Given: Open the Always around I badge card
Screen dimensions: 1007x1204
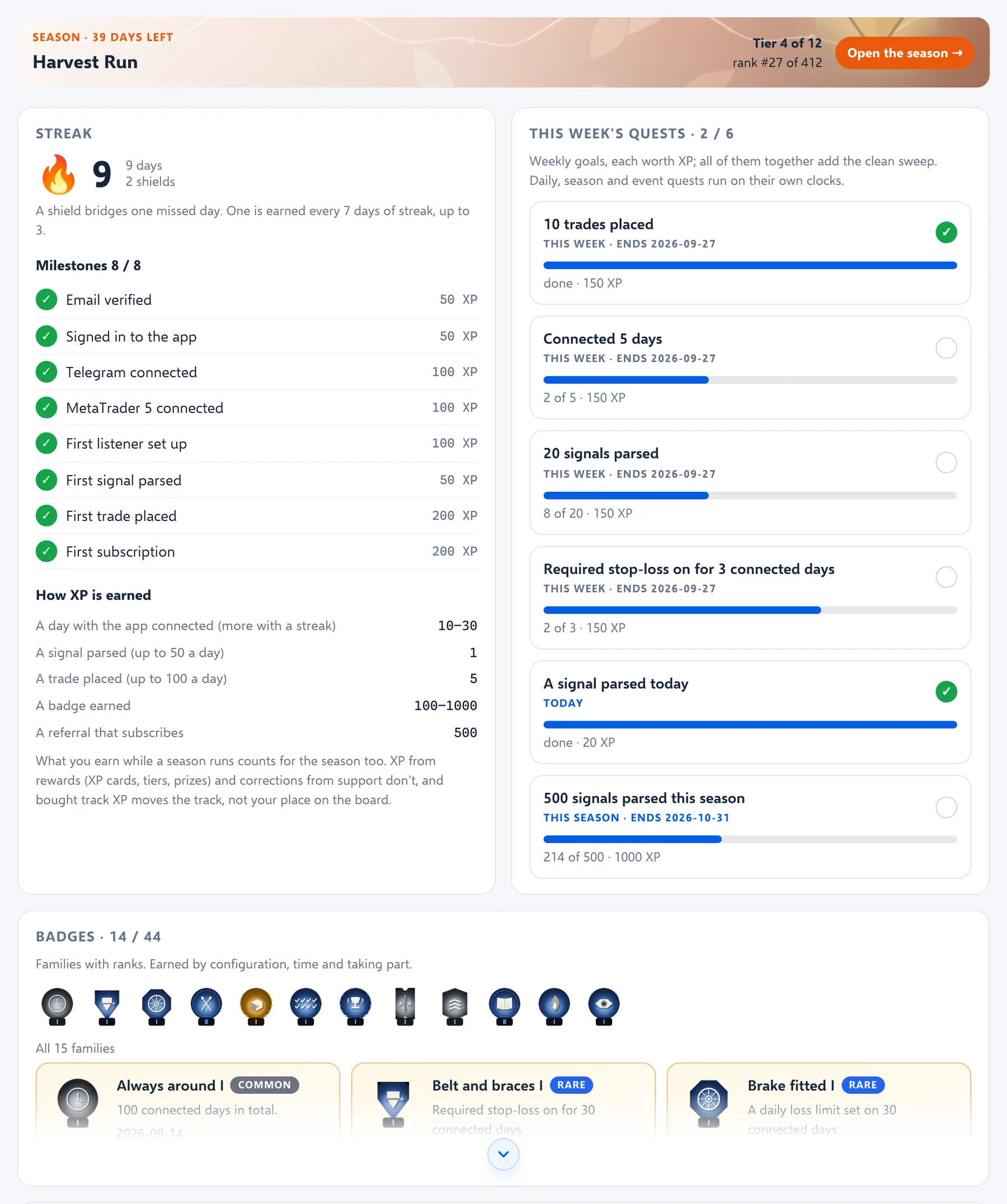Looking at the screenshot, I should pos(188,1101).
